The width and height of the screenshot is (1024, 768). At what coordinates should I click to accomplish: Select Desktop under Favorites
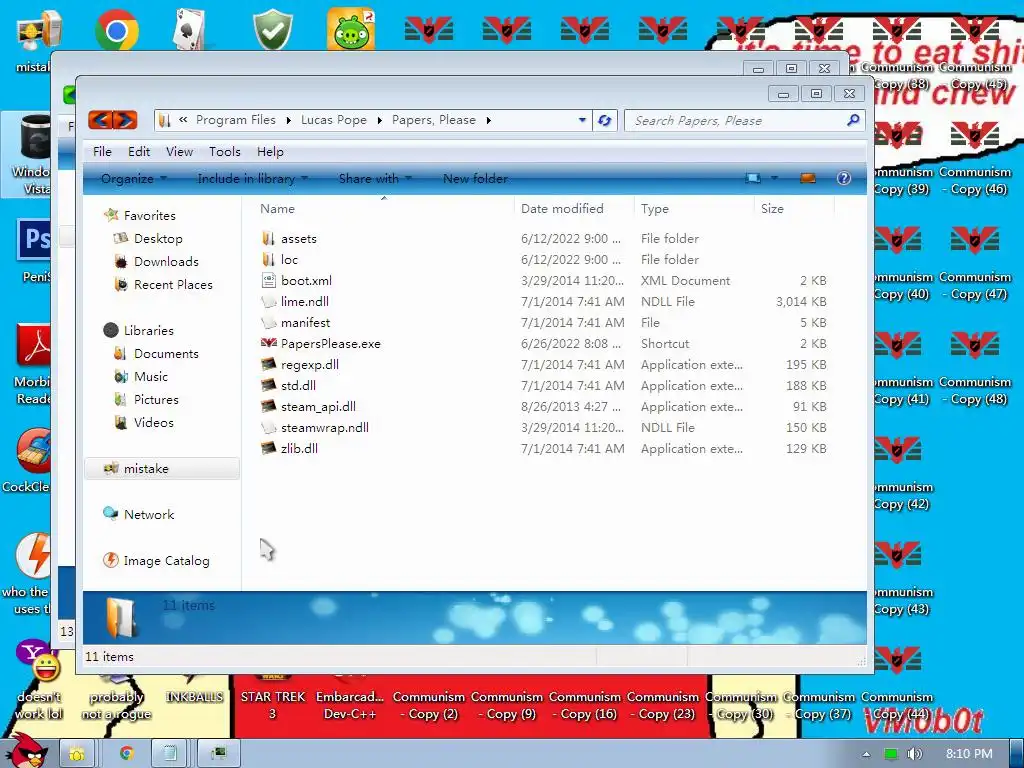pyautogui.click(x=158, y=238)
